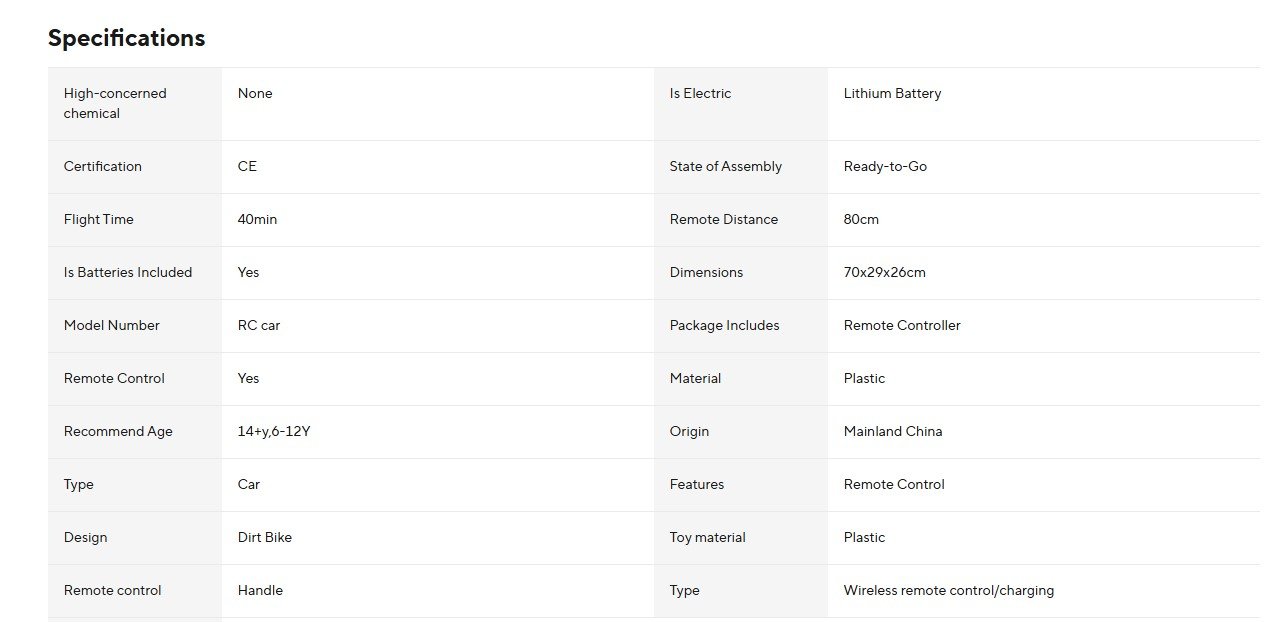The image size is (1279, 622).
Task: Click the Specifications heading
Action: (126, 38)
